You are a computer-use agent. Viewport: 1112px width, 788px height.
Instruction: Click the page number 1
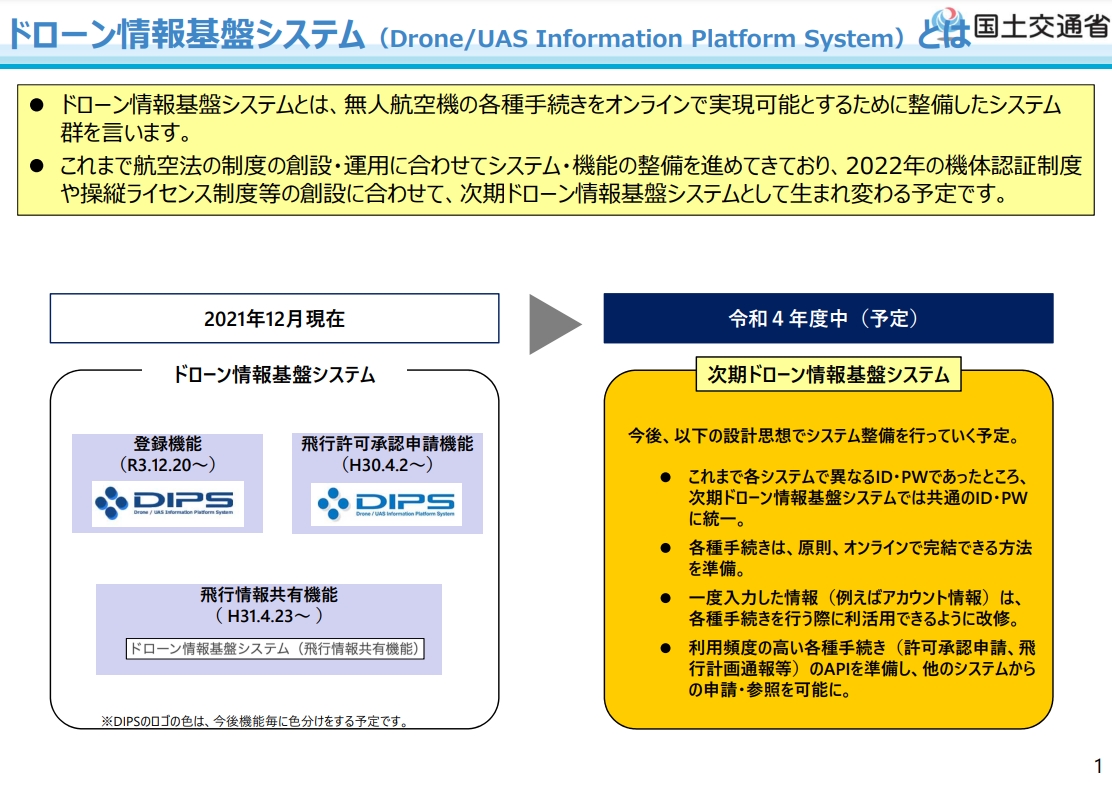tap(1098, 766)
